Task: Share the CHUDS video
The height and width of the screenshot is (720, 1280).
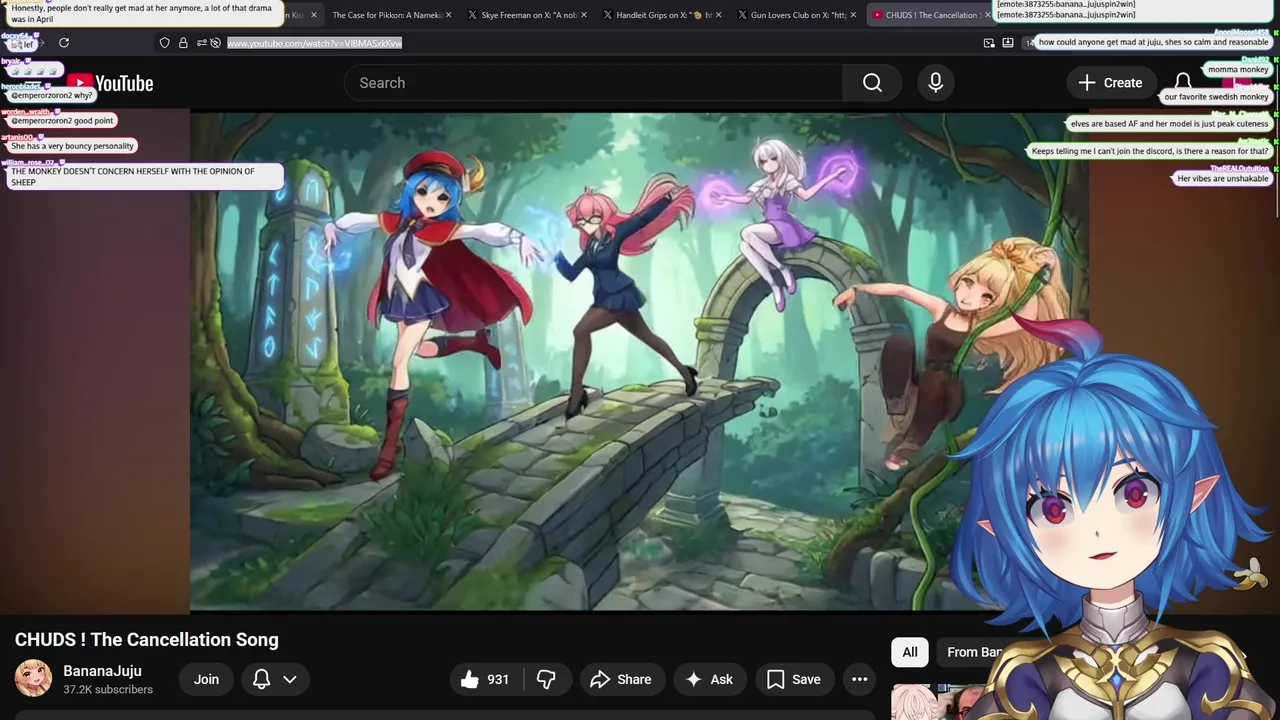Action: click(621, 679)
